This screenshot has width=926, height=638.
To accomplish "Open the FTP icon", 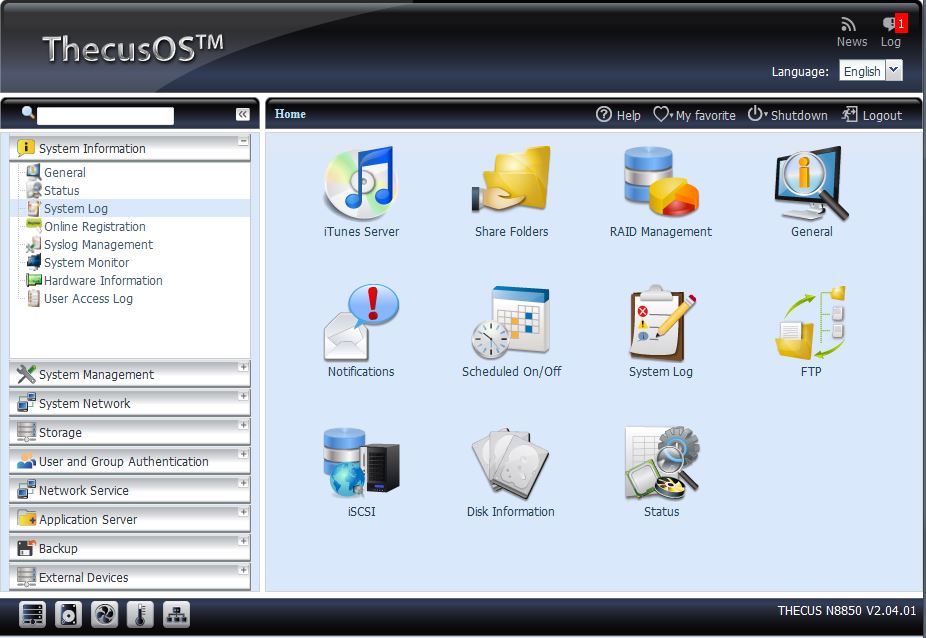I will (x=811, y=323).
